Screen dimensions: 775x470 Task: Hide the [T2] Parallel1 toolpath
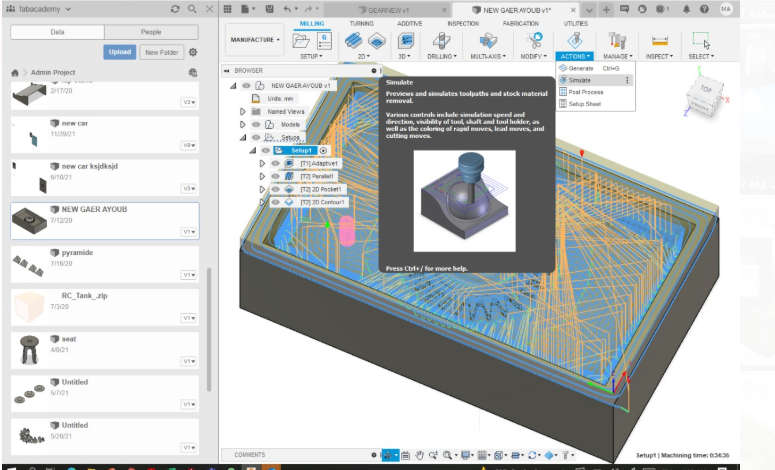[276, 176]
